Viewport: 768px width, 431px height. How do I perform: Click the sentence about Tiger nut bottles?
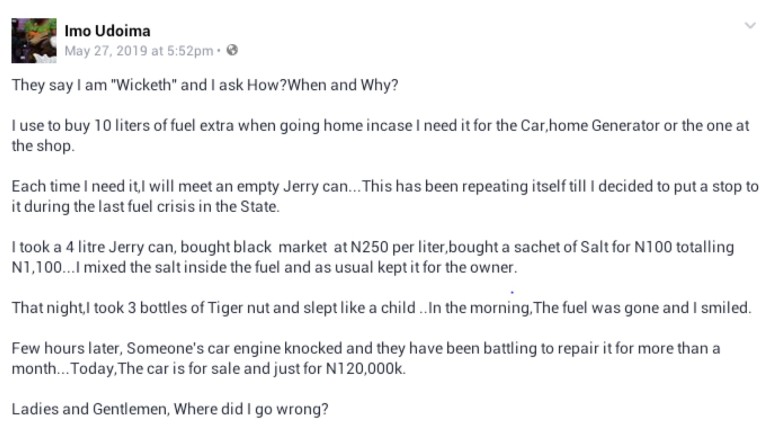tap(213, 308)
